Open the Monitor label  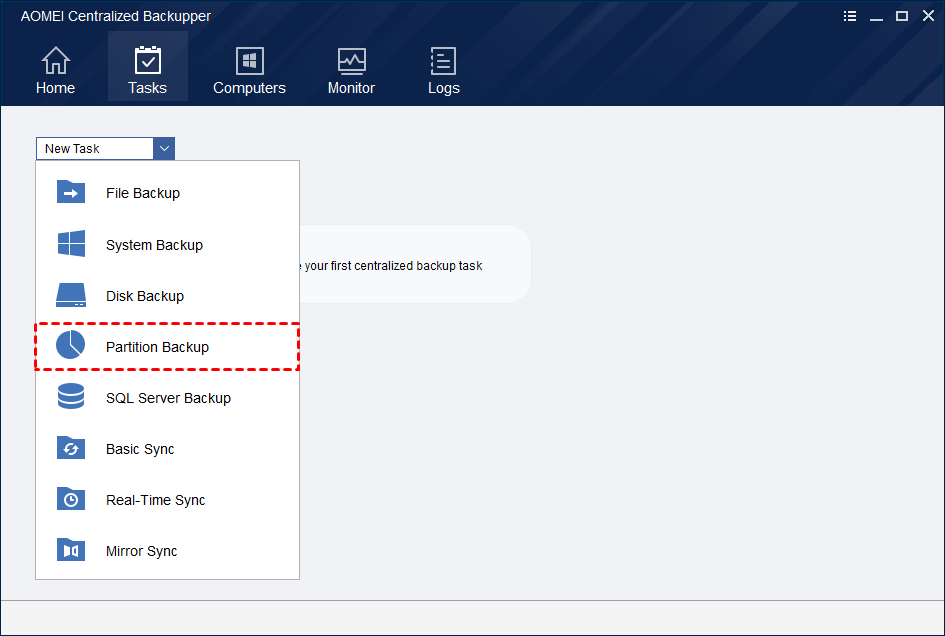click(x=351, y=88)
